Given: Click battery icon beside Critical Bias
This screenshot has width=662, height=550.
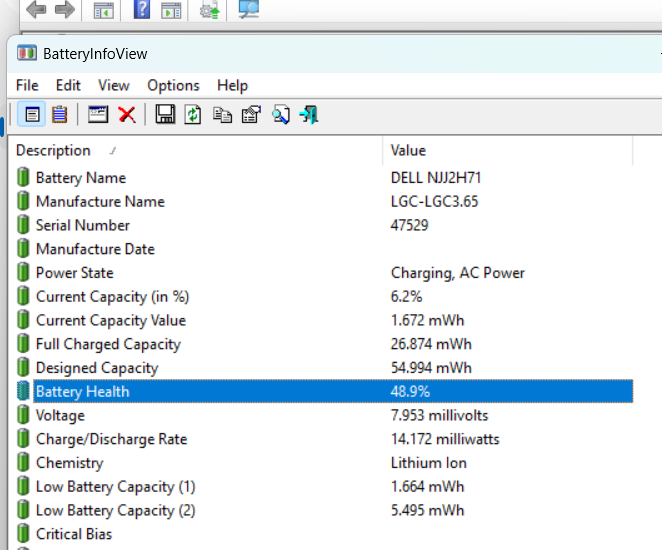Looking at the screenshot, I should coord(23,534).
